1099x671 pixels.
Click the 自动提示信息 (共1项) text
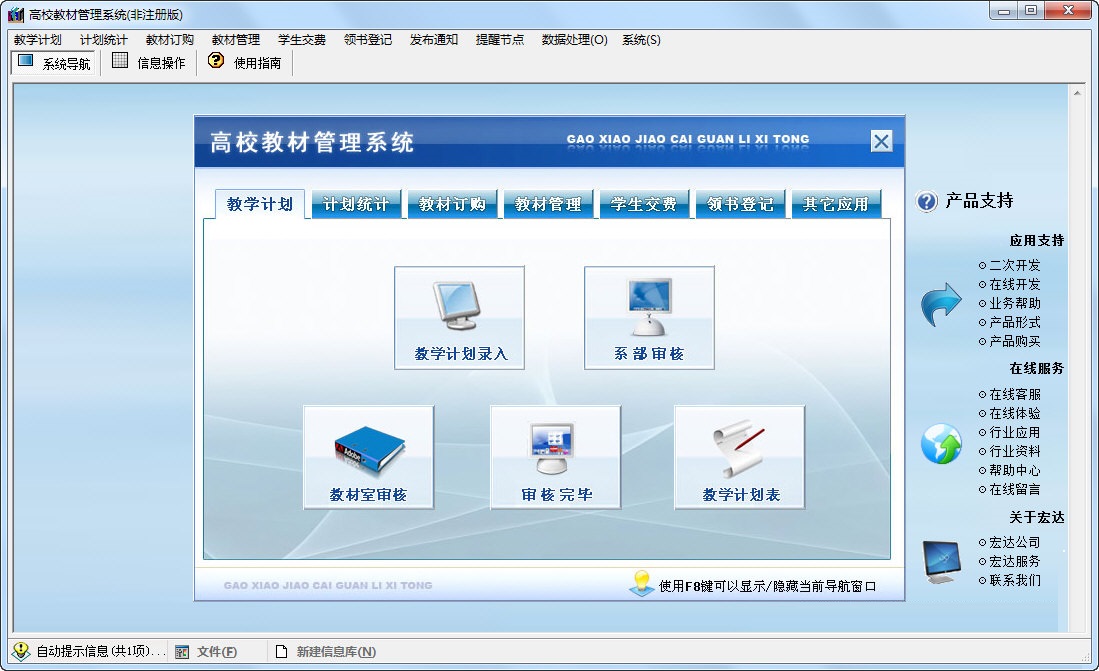[101, 651]
